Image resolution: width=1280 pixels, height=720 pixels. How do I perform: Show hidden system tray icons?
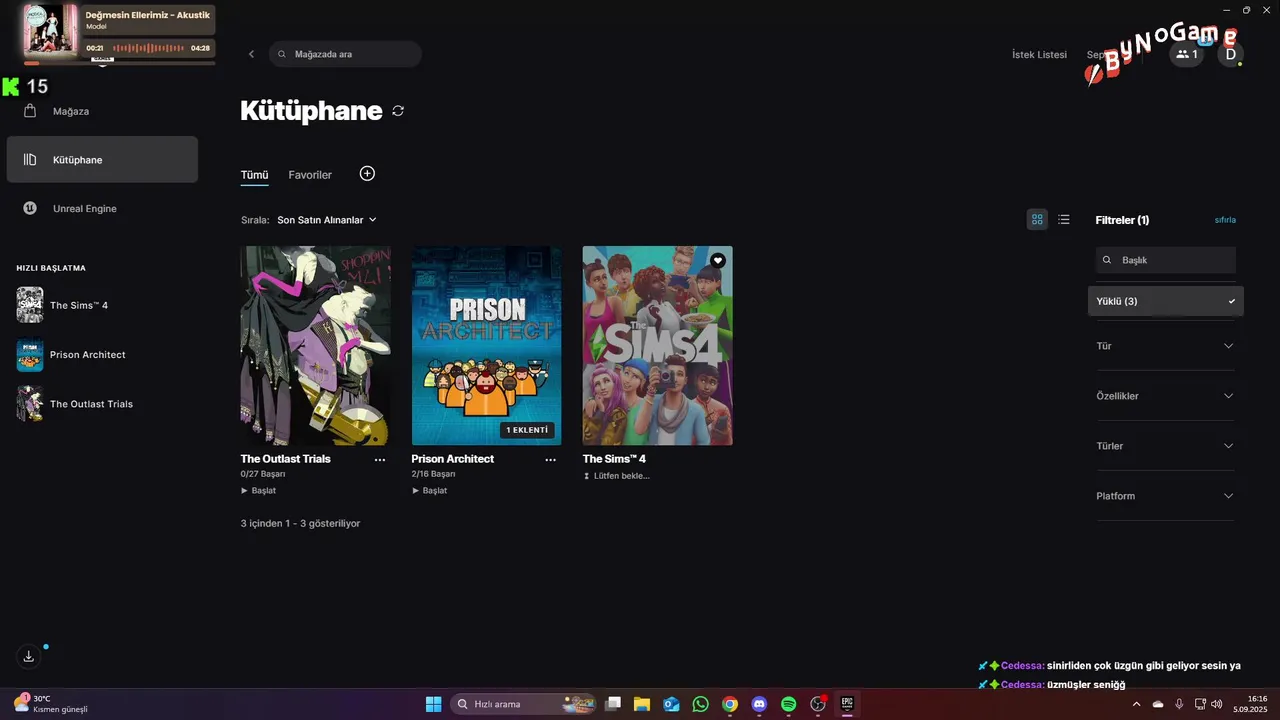1136,704
